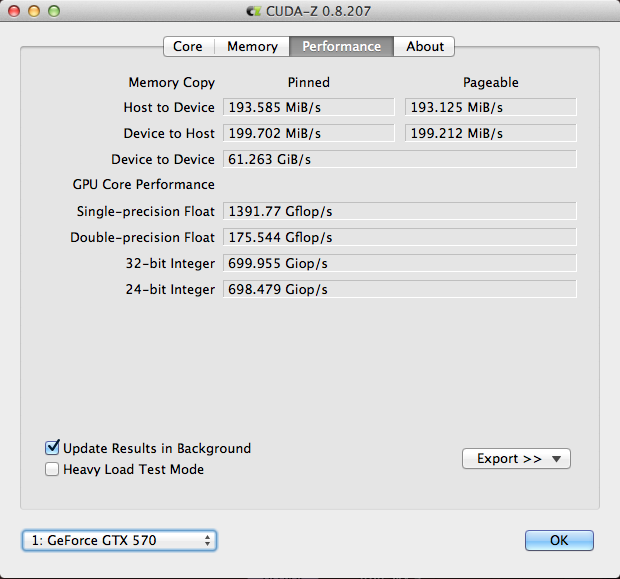This screenshot has height=579, width=620.
Task: Click the Device to Device 61.263 GiB/s field
Action: [x=400, y=159]
